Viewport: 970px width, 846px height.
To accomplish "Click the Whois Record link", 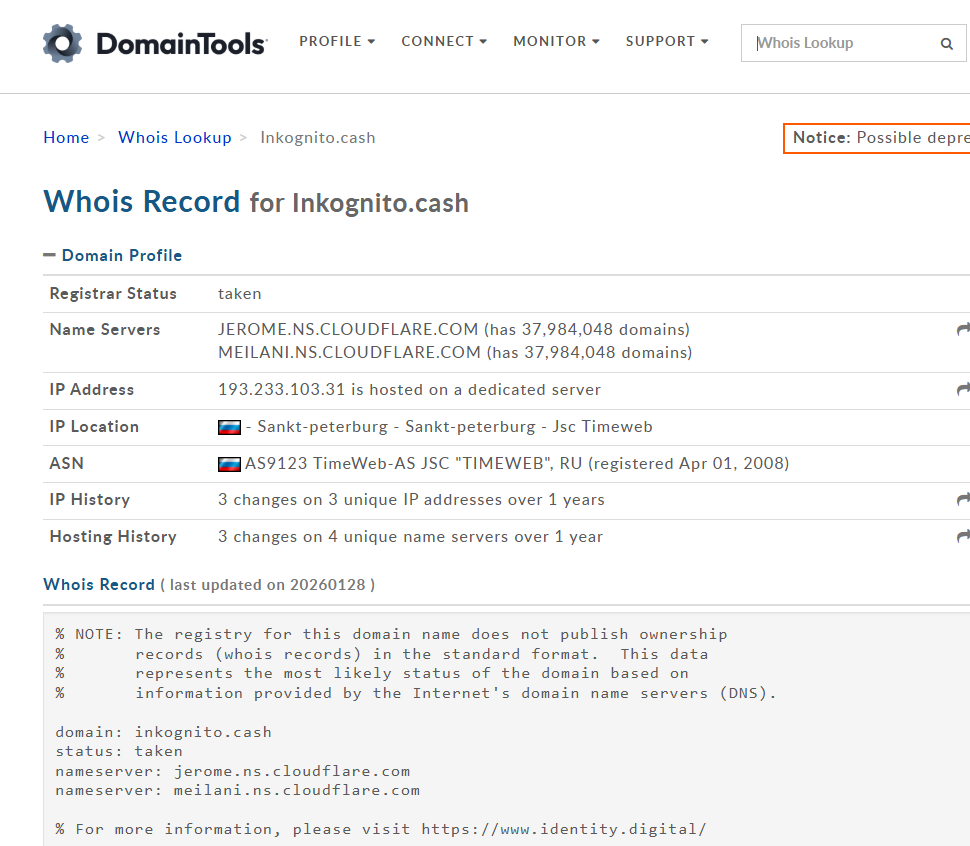I will click(98, 584).
